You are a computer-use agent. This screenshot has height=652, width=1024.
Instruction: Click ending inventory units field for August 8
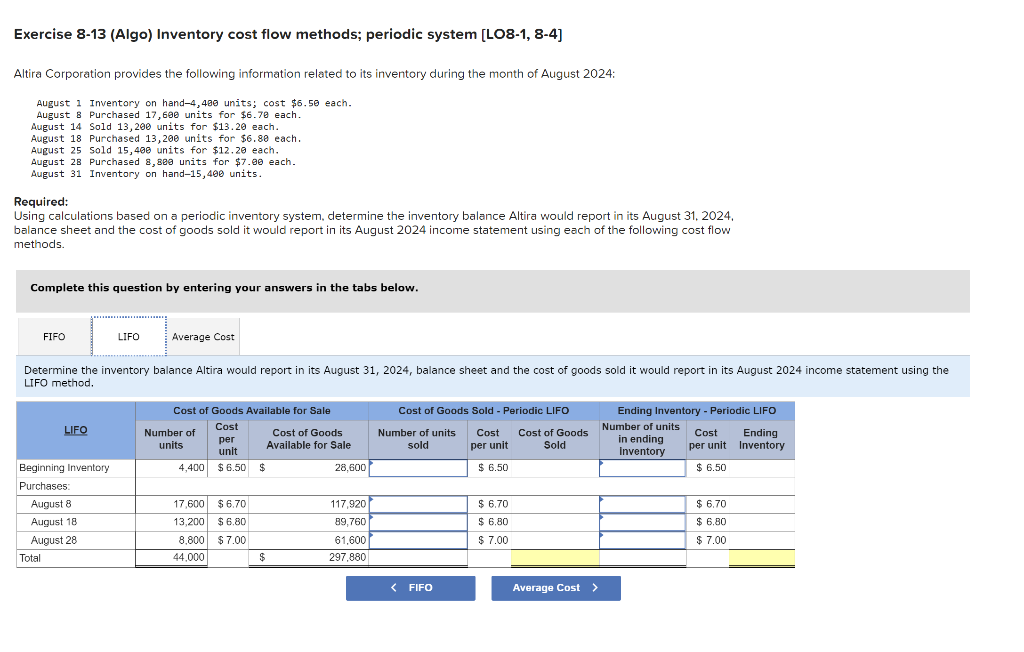642,503
